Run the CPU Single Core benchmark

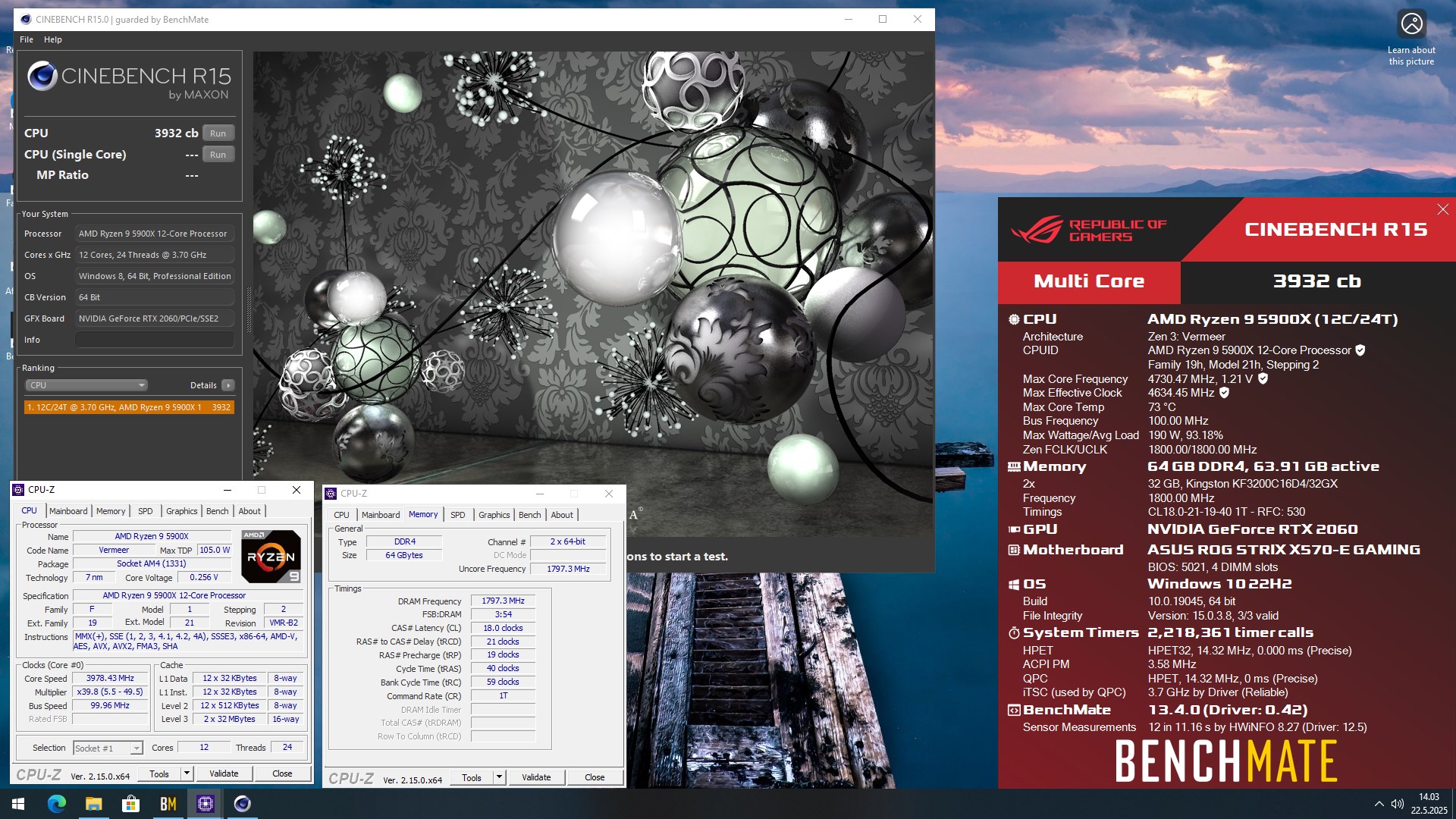tap(218, 155)
